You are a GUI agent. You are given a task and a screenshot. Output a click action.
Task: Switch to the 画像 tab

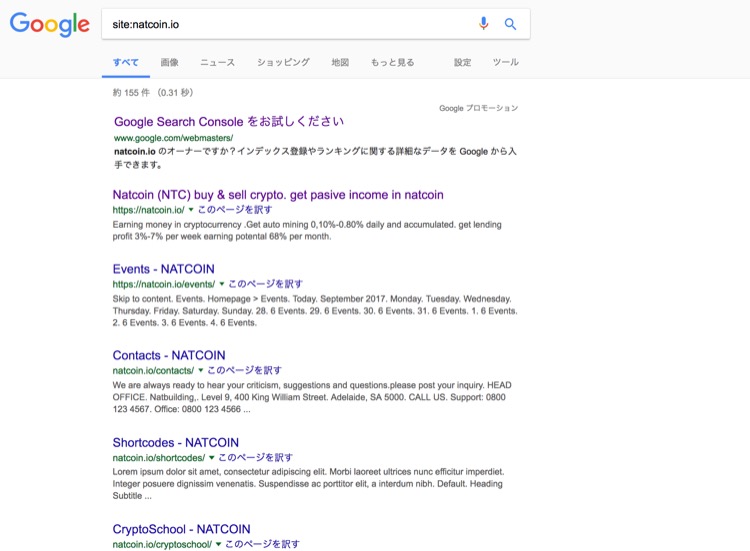point(169,62)
